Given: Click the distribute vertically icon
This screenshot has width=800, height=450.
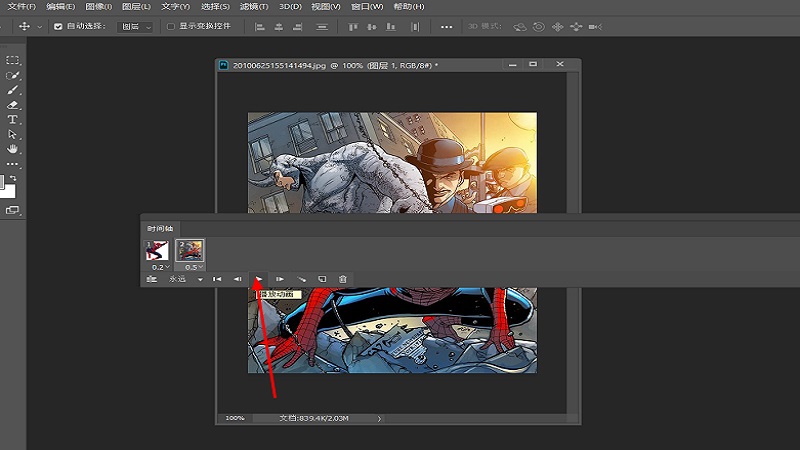Looking at the screenshot, I should (x=321, y=27).
